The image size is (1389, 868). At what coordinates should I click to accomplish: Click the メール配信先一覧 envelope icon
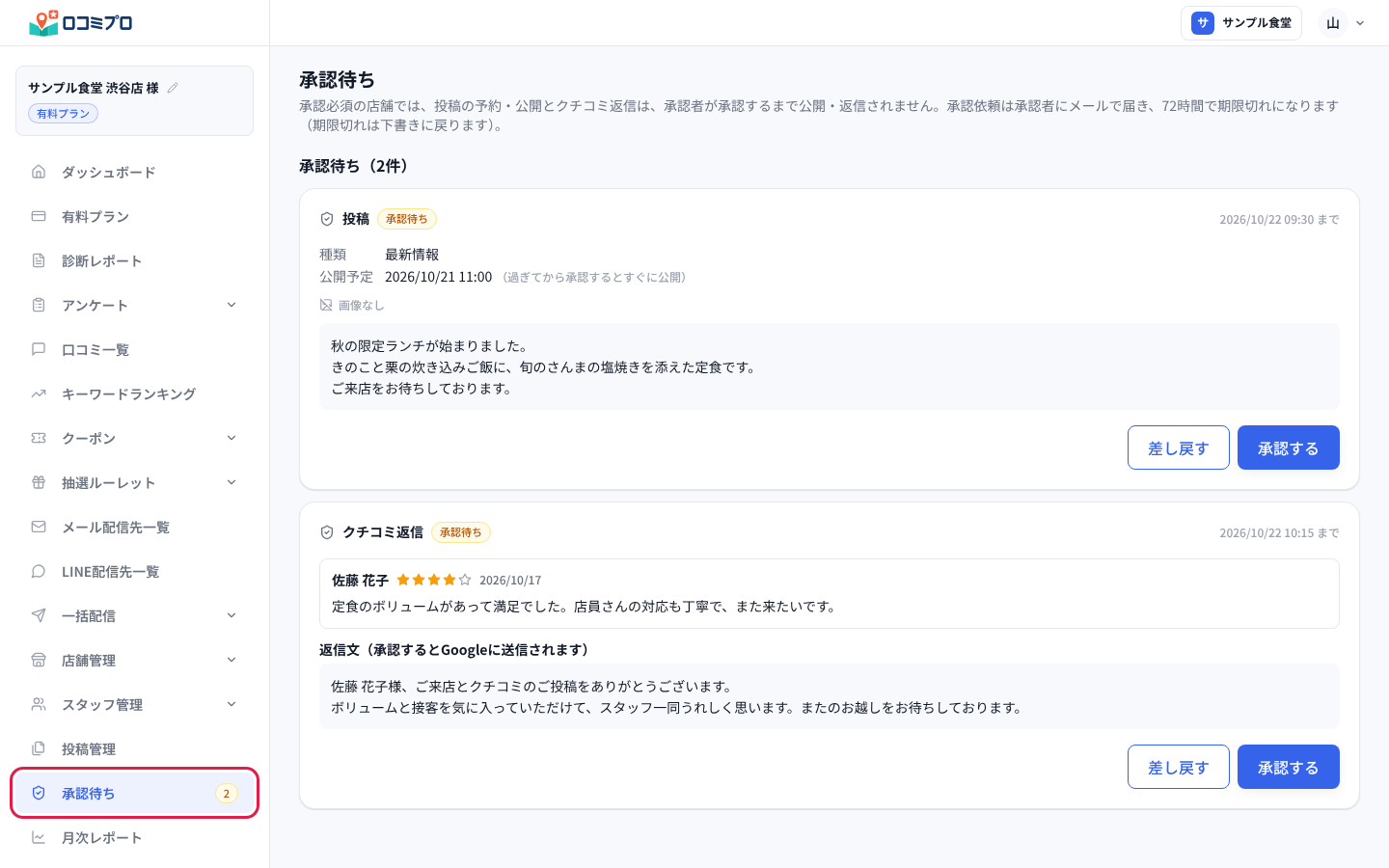(39, 527)
